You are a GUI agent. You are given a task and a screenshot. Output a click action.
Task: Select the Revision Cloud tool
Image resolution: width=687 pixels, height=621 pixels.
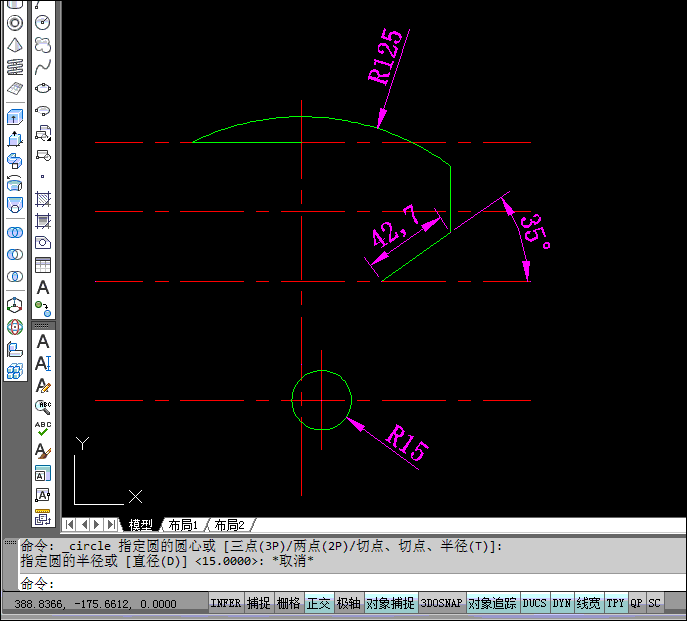[43, 45]
